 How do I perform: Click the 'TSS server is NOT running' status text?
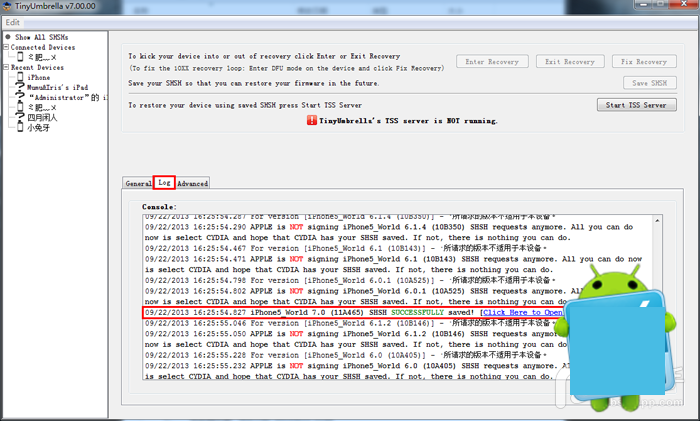(x=408, y=121)
